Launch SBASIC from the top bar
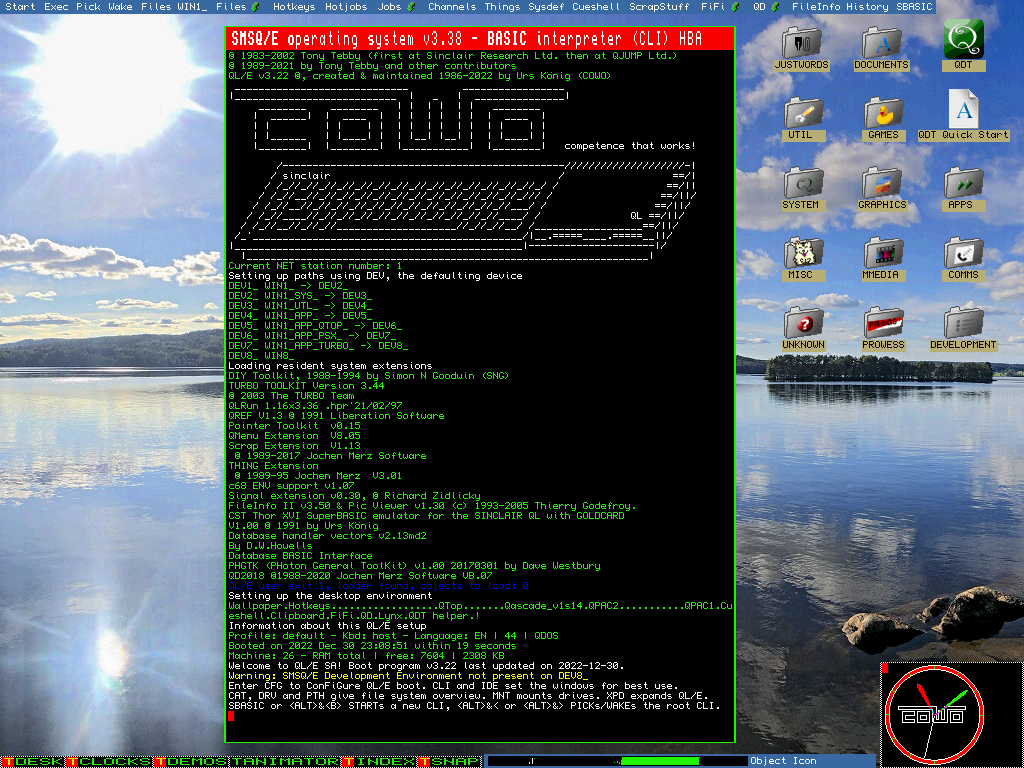1024x768 pixels. click(914, 7)
